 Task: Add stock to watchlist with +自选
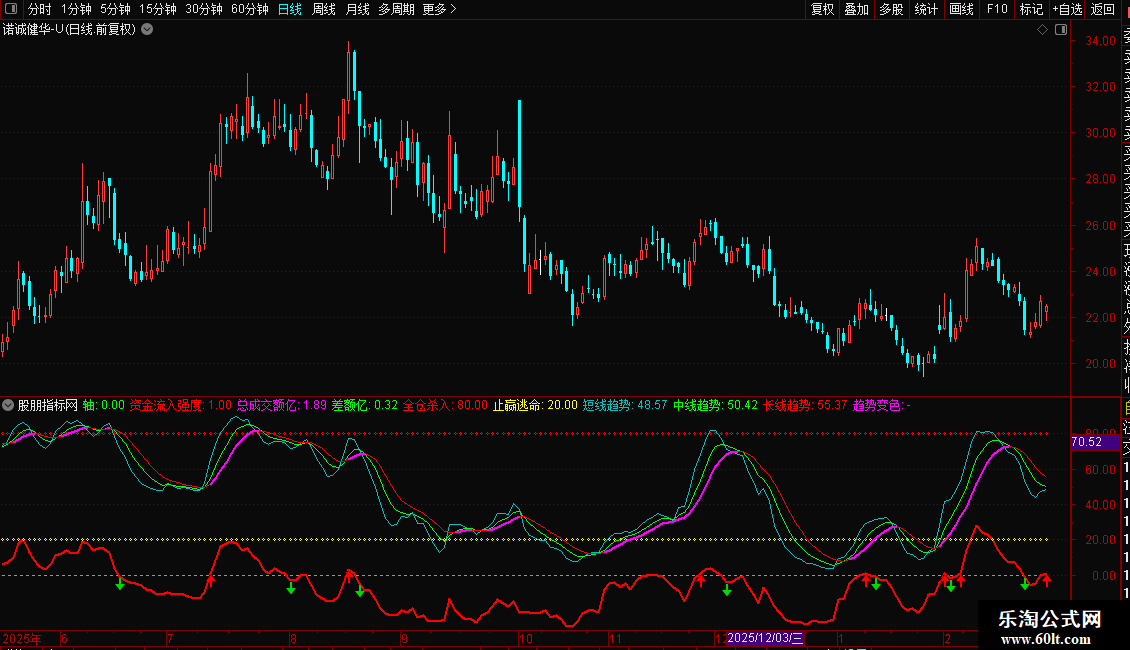[x=1067, y=9]
